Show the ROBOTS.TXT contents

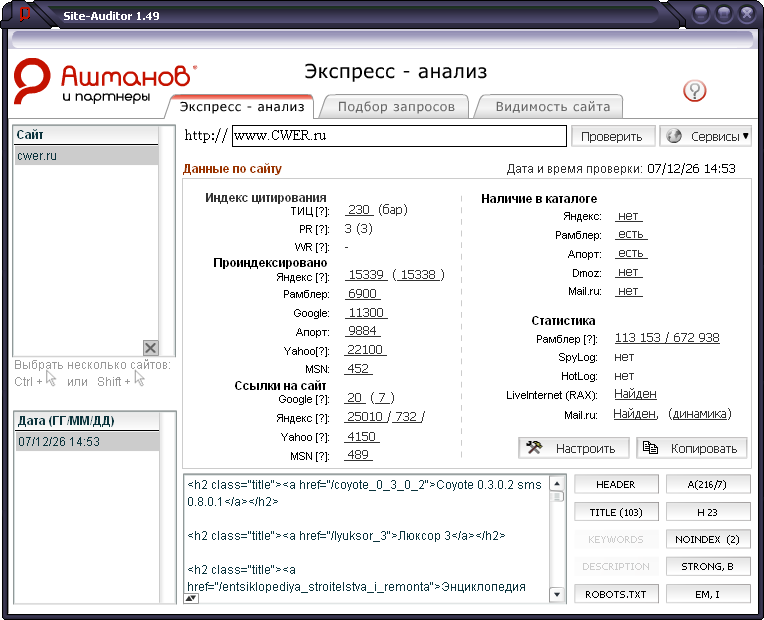coord(615,594)
